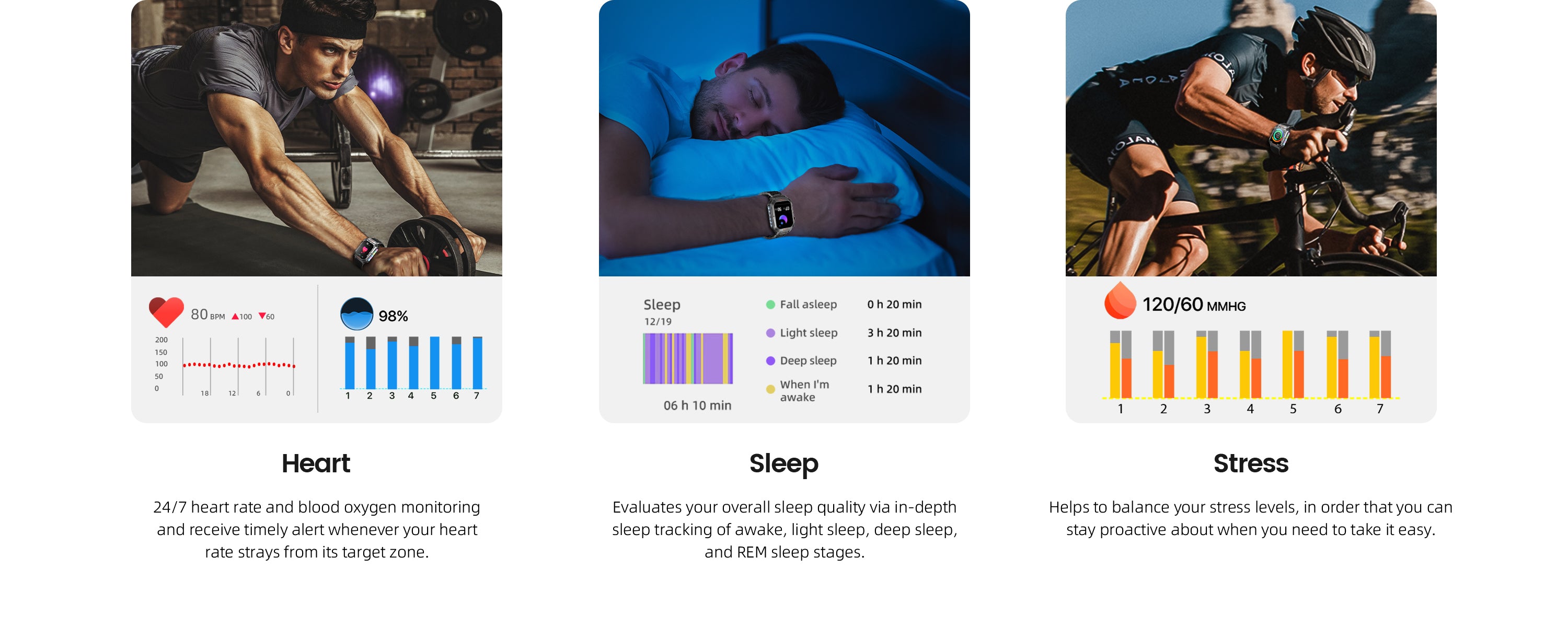The image size is (1568, 639).
Task: Click the red down-arrow 60 indicator
Action: [x=267, y=317]
